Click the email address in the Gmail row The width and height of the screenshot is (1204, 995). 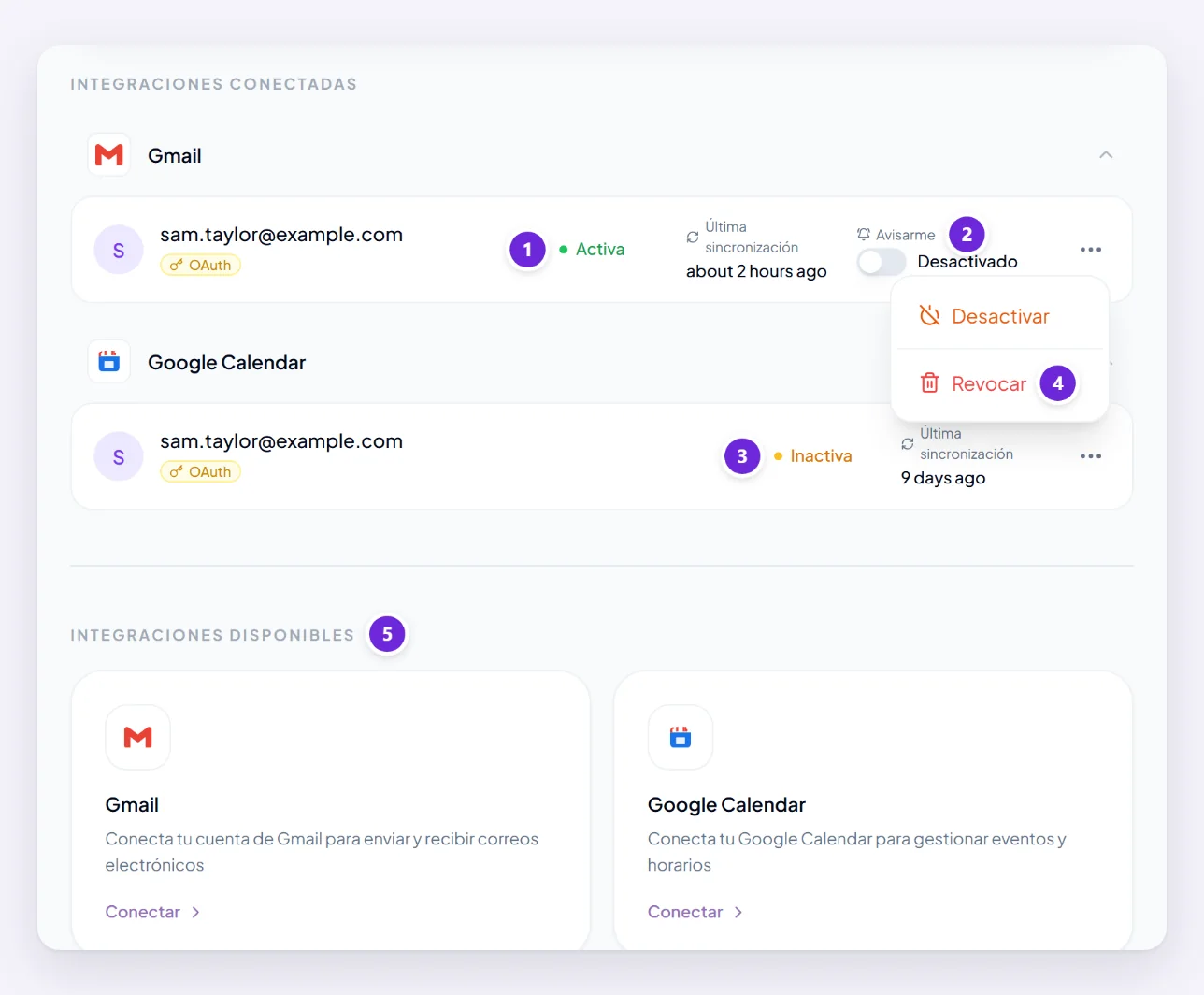click(281, 235)
